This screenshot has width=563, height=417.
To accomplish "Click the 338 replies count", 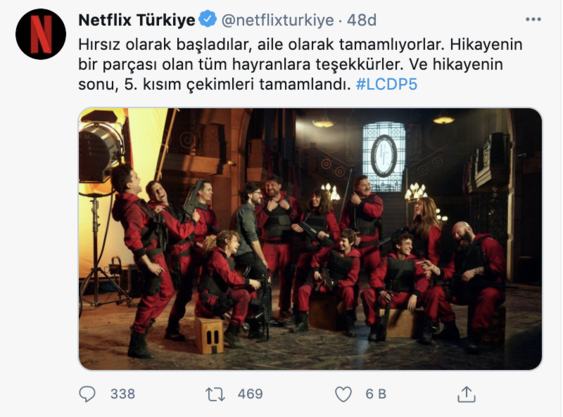I will tap(123, 394).
